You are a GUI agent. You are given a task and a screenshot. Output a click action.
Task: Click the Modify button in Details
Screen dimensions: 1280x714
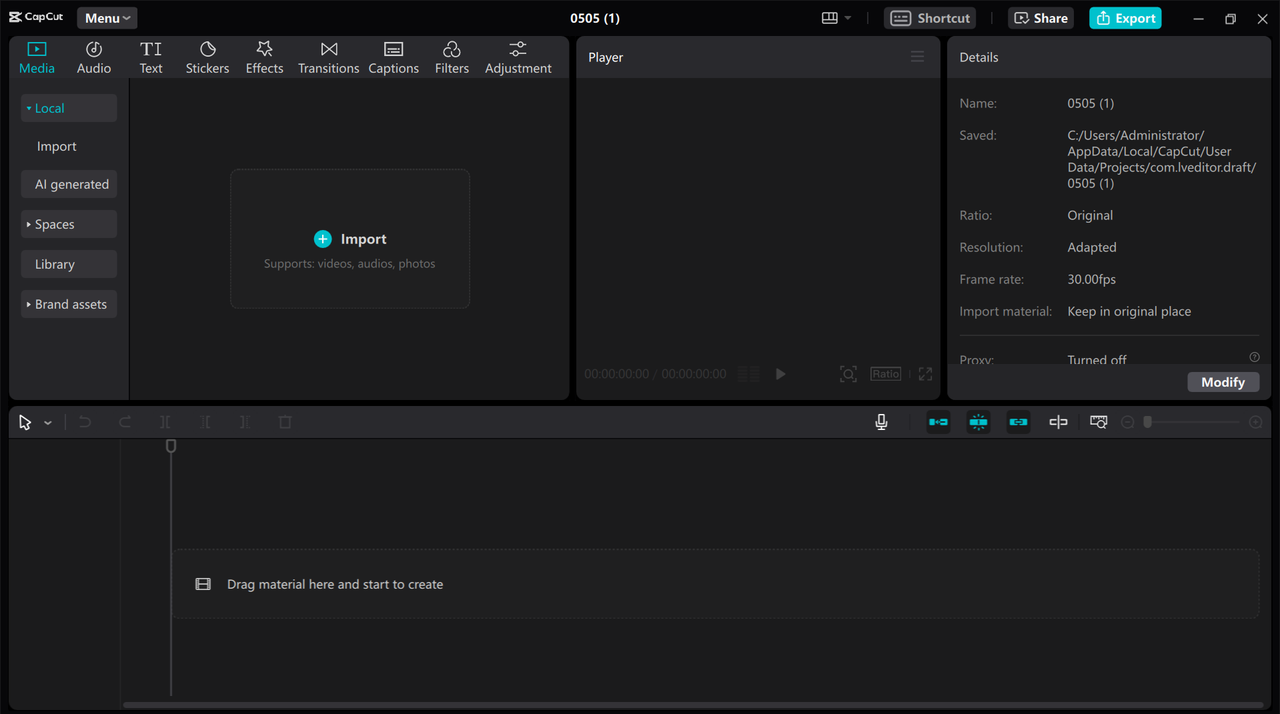click(1223, 382)
